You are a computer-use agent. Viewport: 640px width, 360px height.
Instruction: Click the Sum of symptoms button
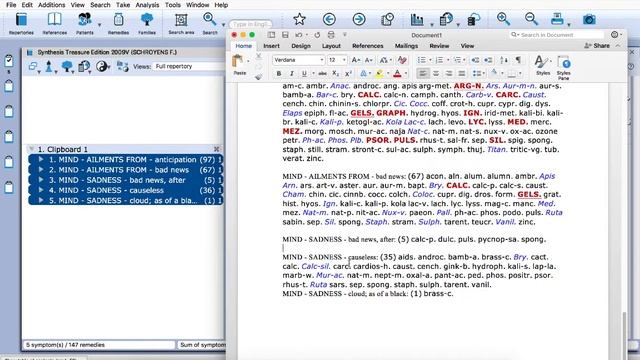tap(201, 345)
